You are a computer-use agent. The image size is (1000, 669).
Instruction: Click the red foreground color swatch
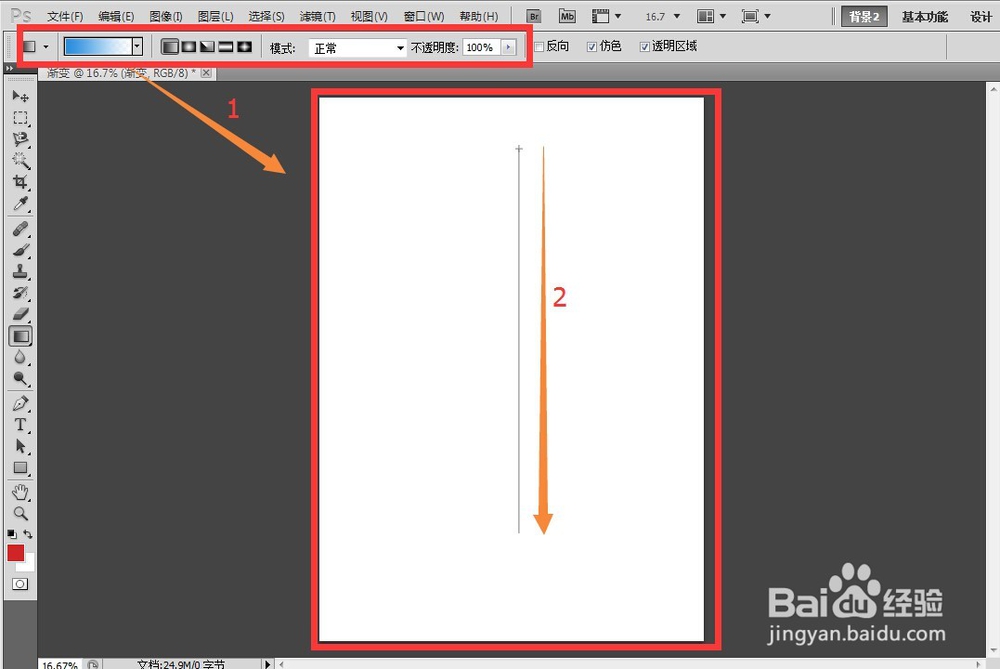click(16, 553)
